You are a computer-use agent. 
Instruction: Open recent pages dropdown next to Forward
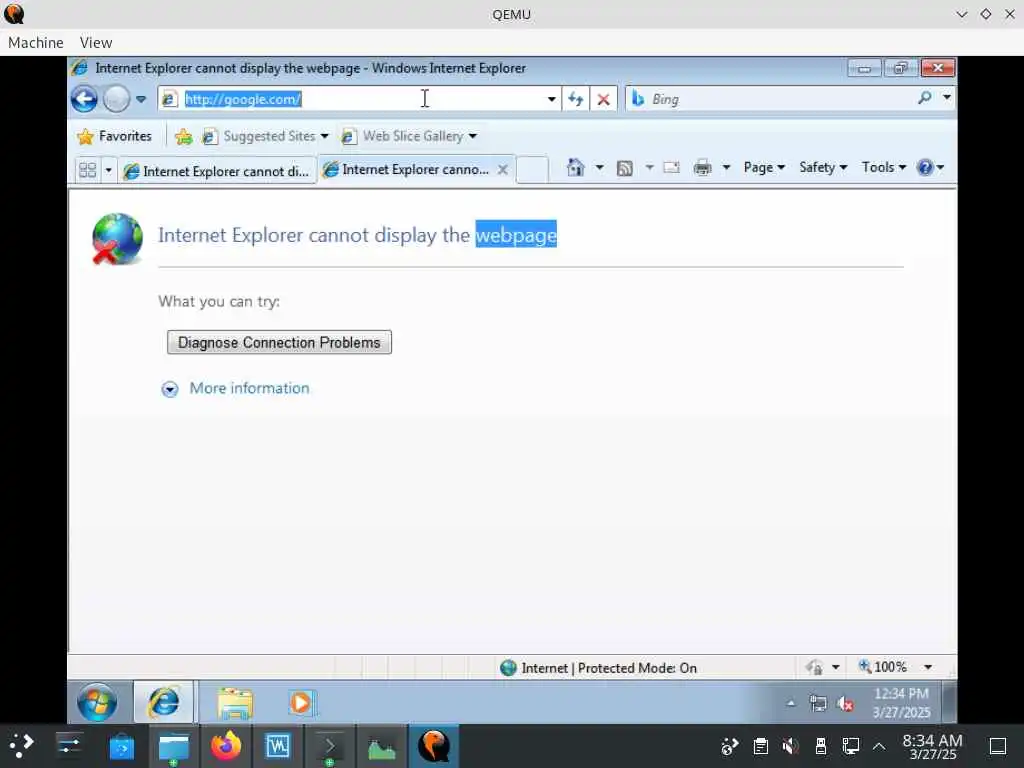[x=141, y=99]
